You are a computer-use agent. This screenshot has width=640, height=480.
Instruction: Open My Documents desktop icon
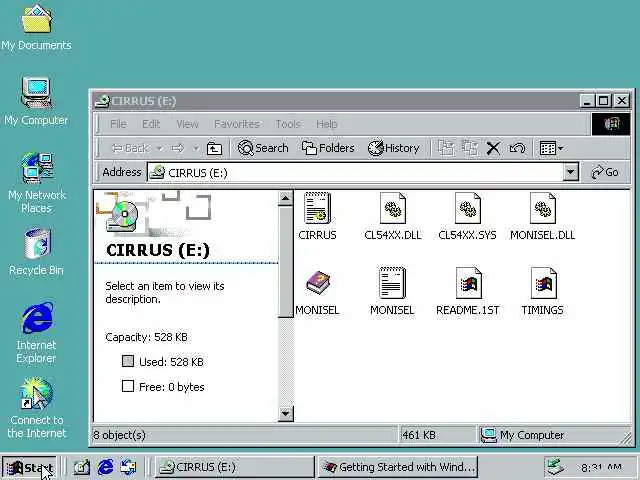[36, 28]
